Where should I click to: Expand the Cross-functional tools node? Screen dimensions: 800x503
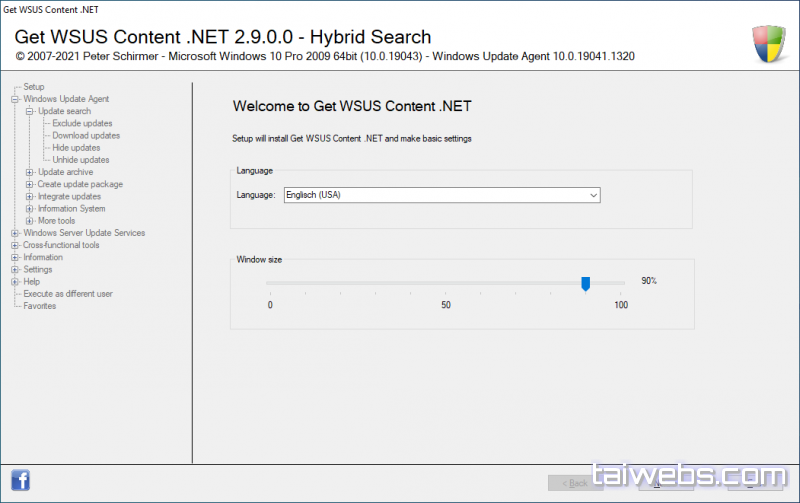[x=15, y=245]
